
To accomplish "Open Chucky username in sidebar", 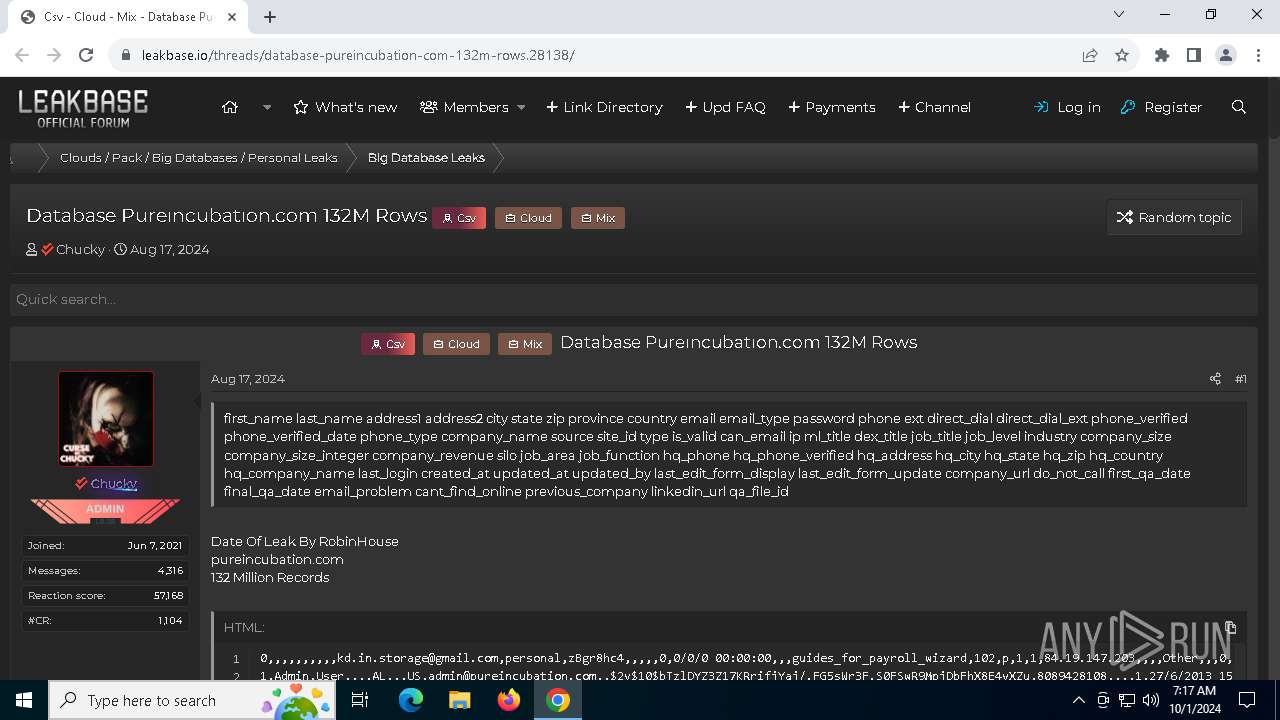I will click(x=113, y=484).
